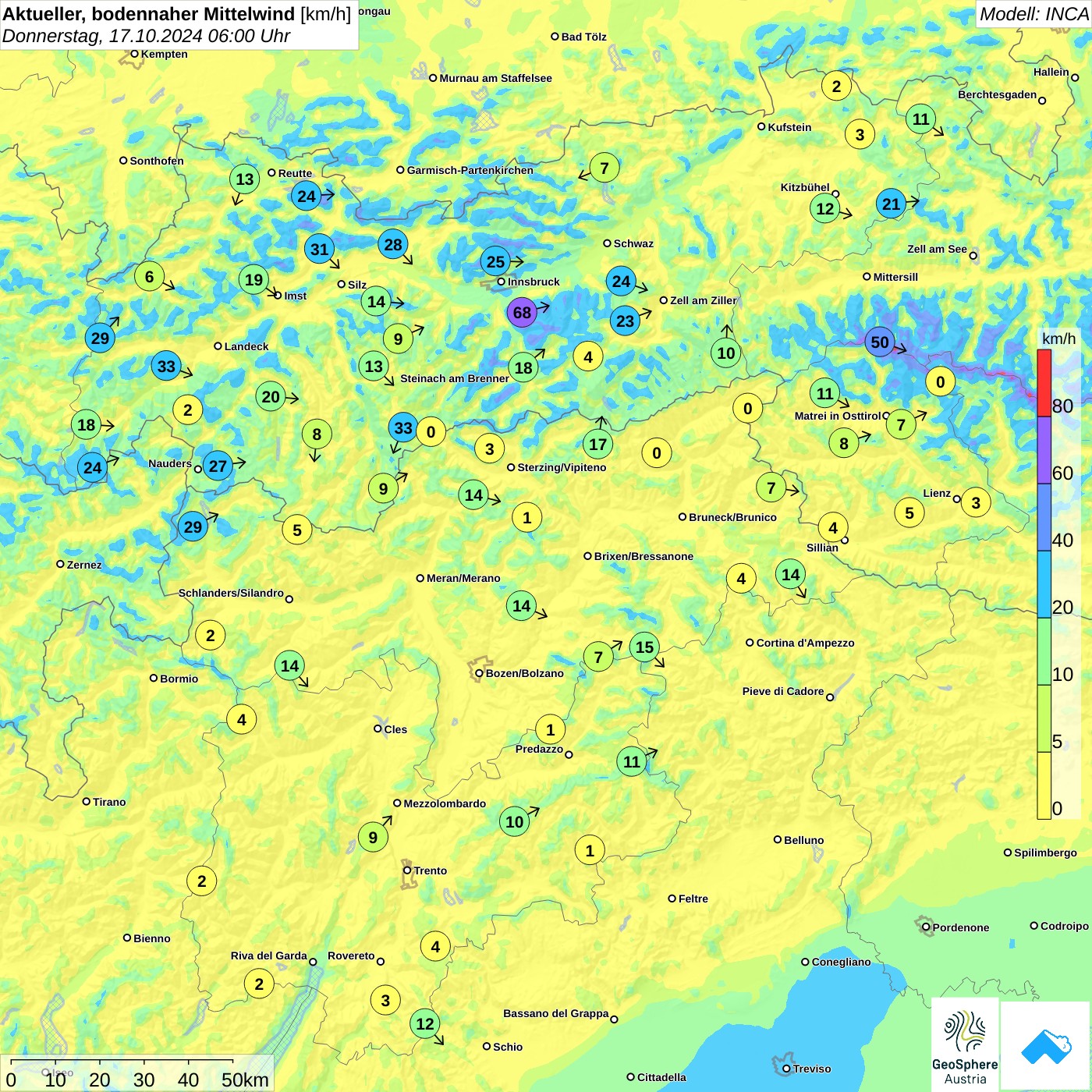Select the 19 km/h marker near Imst

pyautogui.click(x=253, y=280)
